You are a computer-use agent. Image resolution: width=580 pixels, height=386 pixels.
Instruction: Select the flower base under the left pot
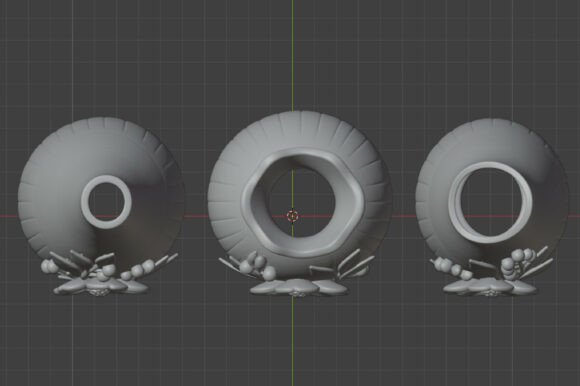pos(101,287)
